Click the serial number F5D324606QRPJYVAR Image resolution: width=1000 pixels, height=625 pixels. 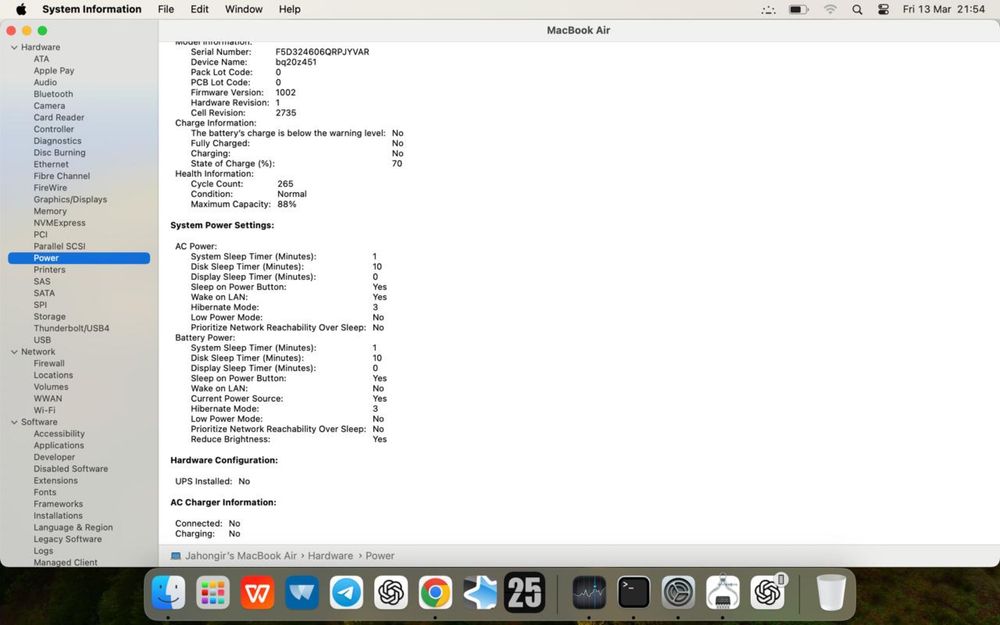coord(322,52)
